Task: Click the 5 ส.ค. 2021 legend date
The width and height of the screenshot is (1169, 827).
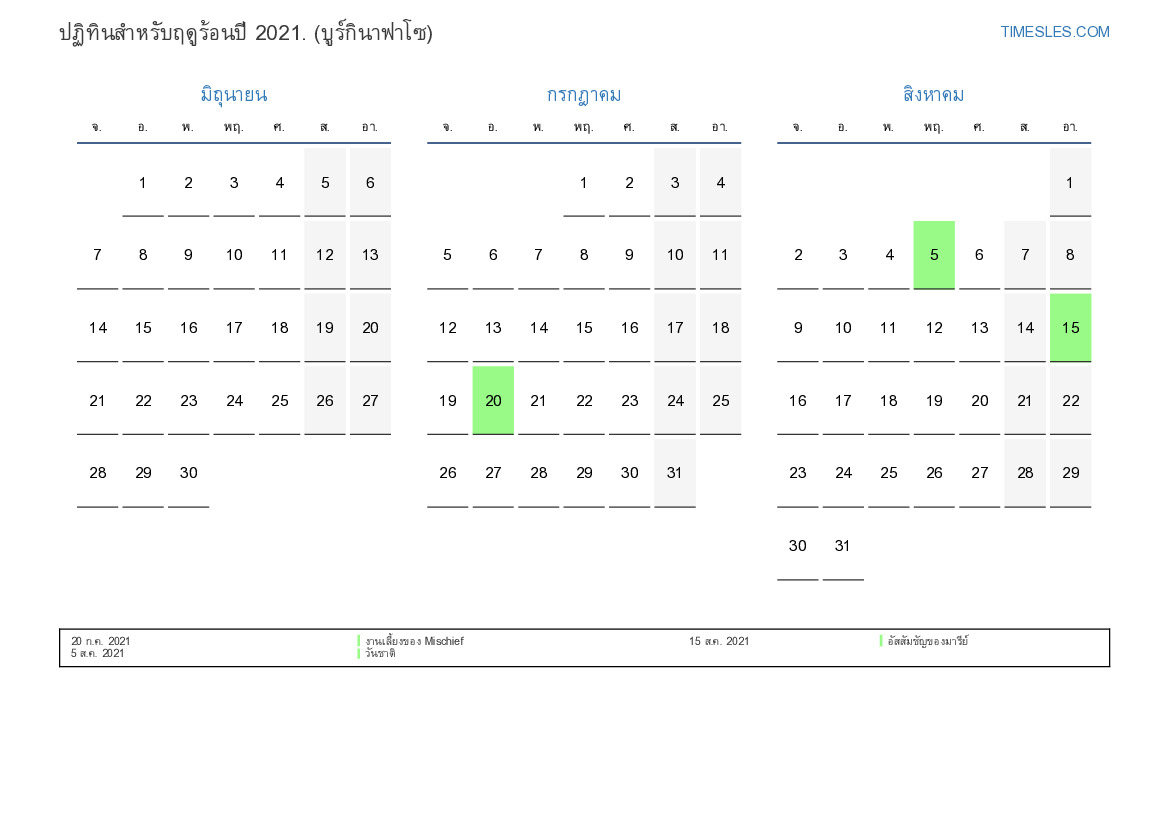Action: click(x=97, y=654)
